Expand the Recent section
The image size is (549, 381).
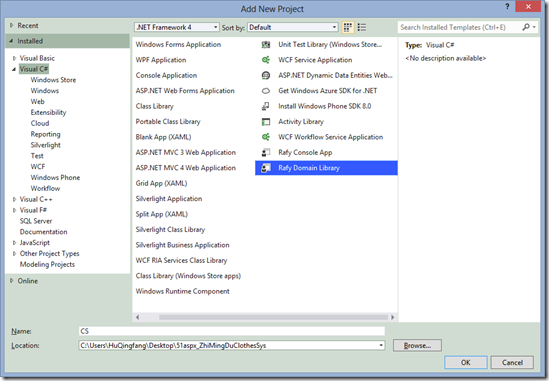12,25
